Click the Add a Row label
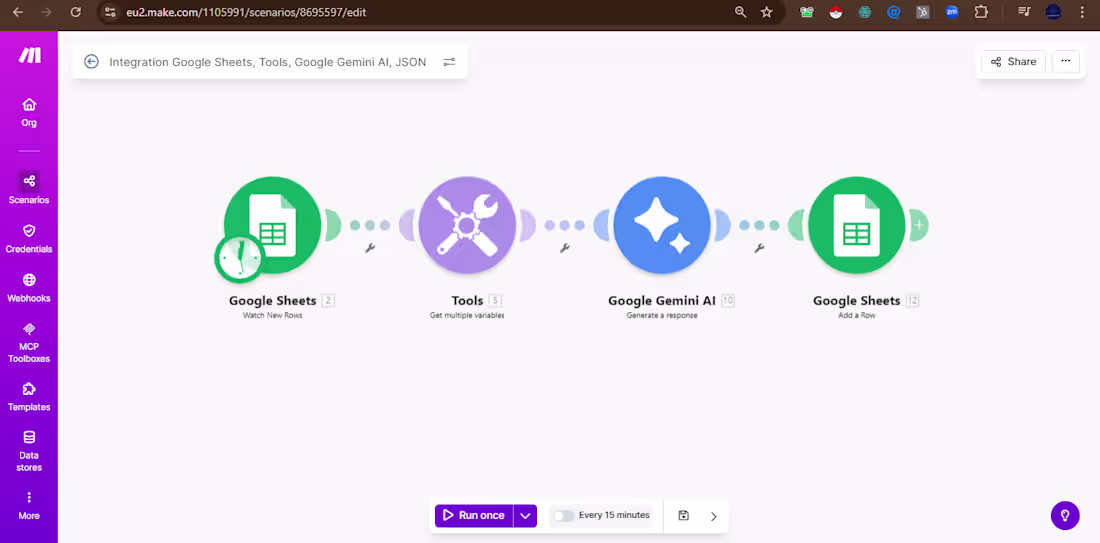Screen dimensions: 1100x543 [857, 316]
